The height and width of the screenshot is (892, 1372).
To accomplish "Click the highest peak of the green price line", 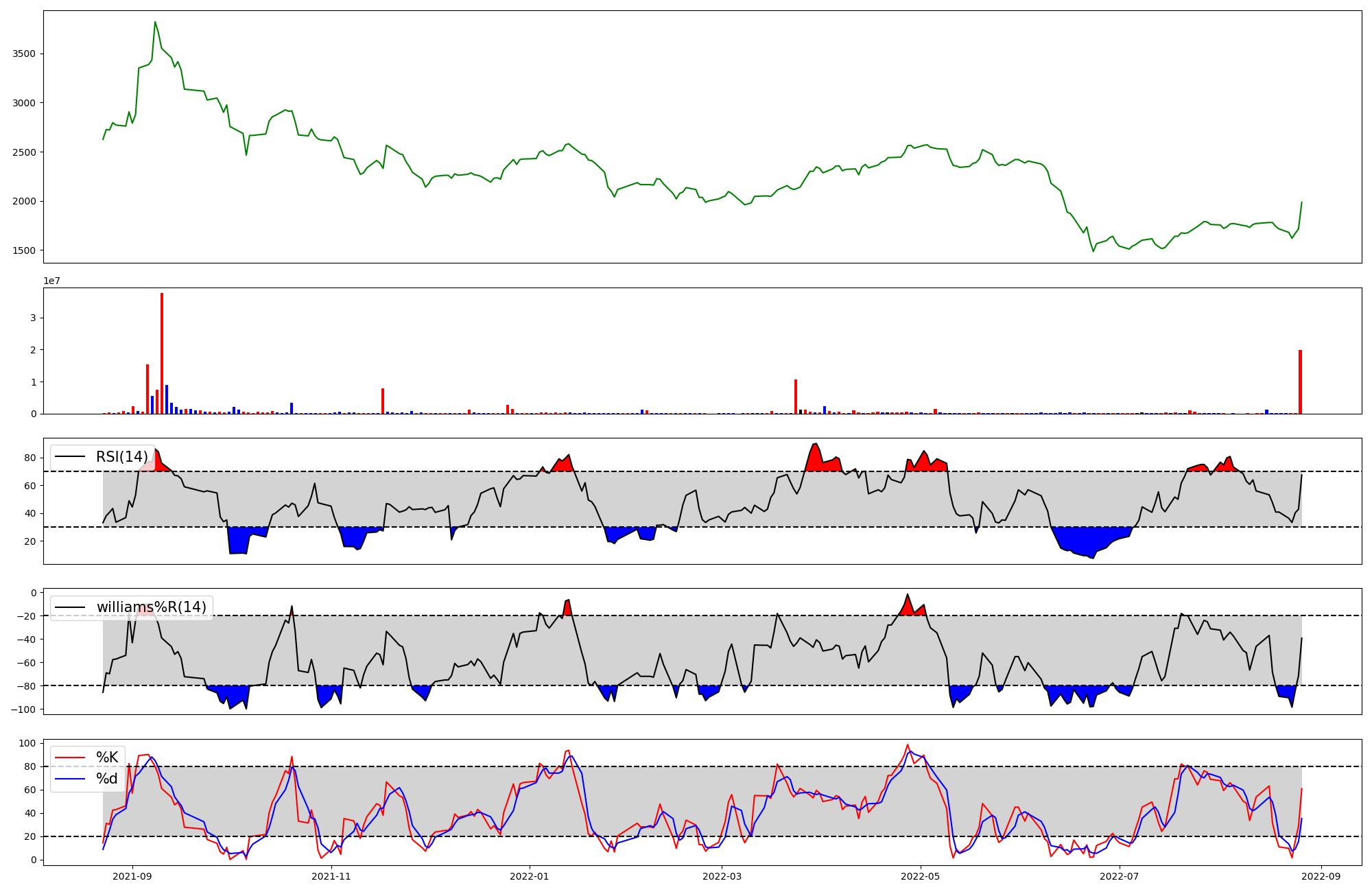I will [155, 23].
